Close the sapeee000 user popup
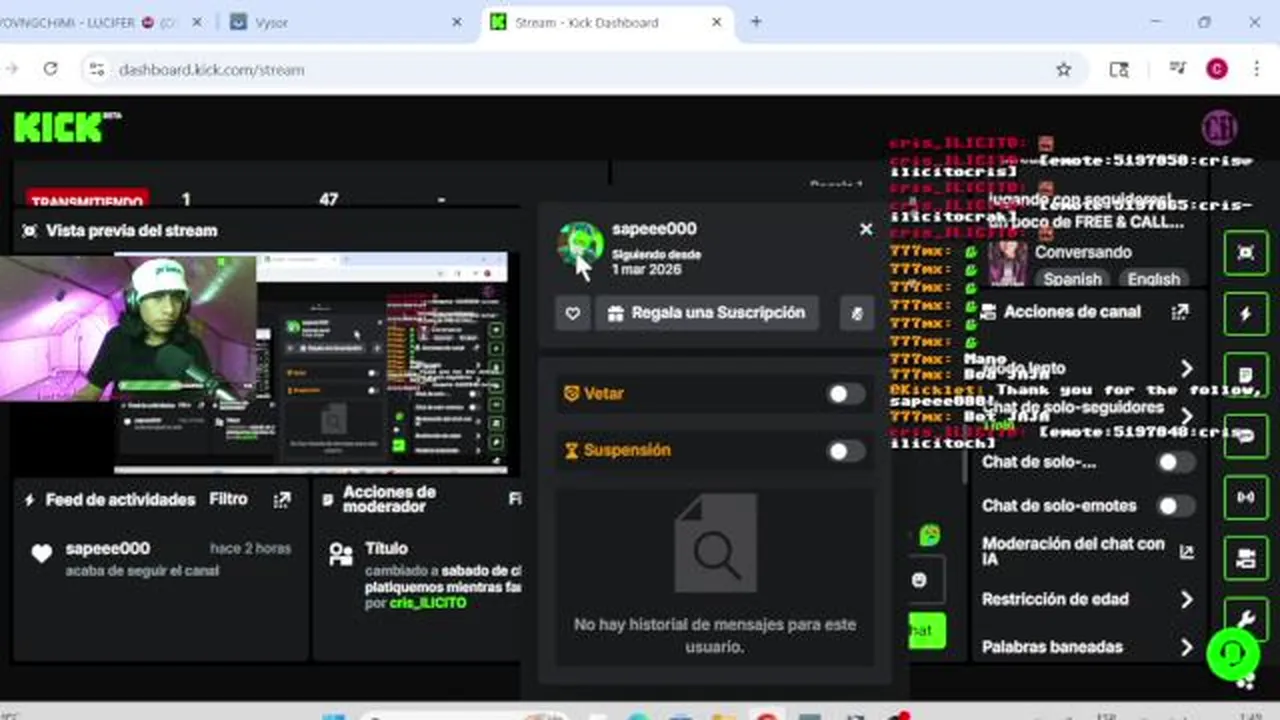Screen dimensions: 1280x720 (x=866, y=229)
